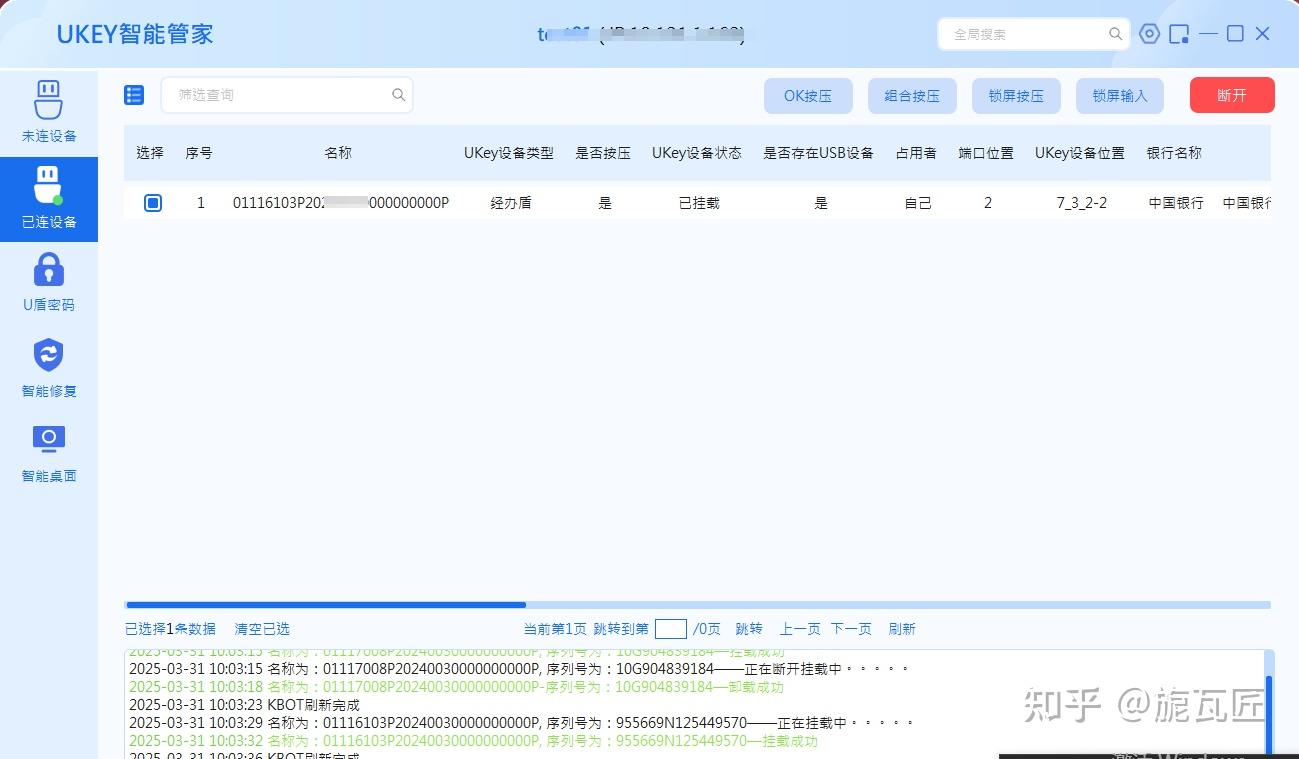
Task: Click the 全局搜索 search magnifier icon
Action: (x=1115, y=33)
